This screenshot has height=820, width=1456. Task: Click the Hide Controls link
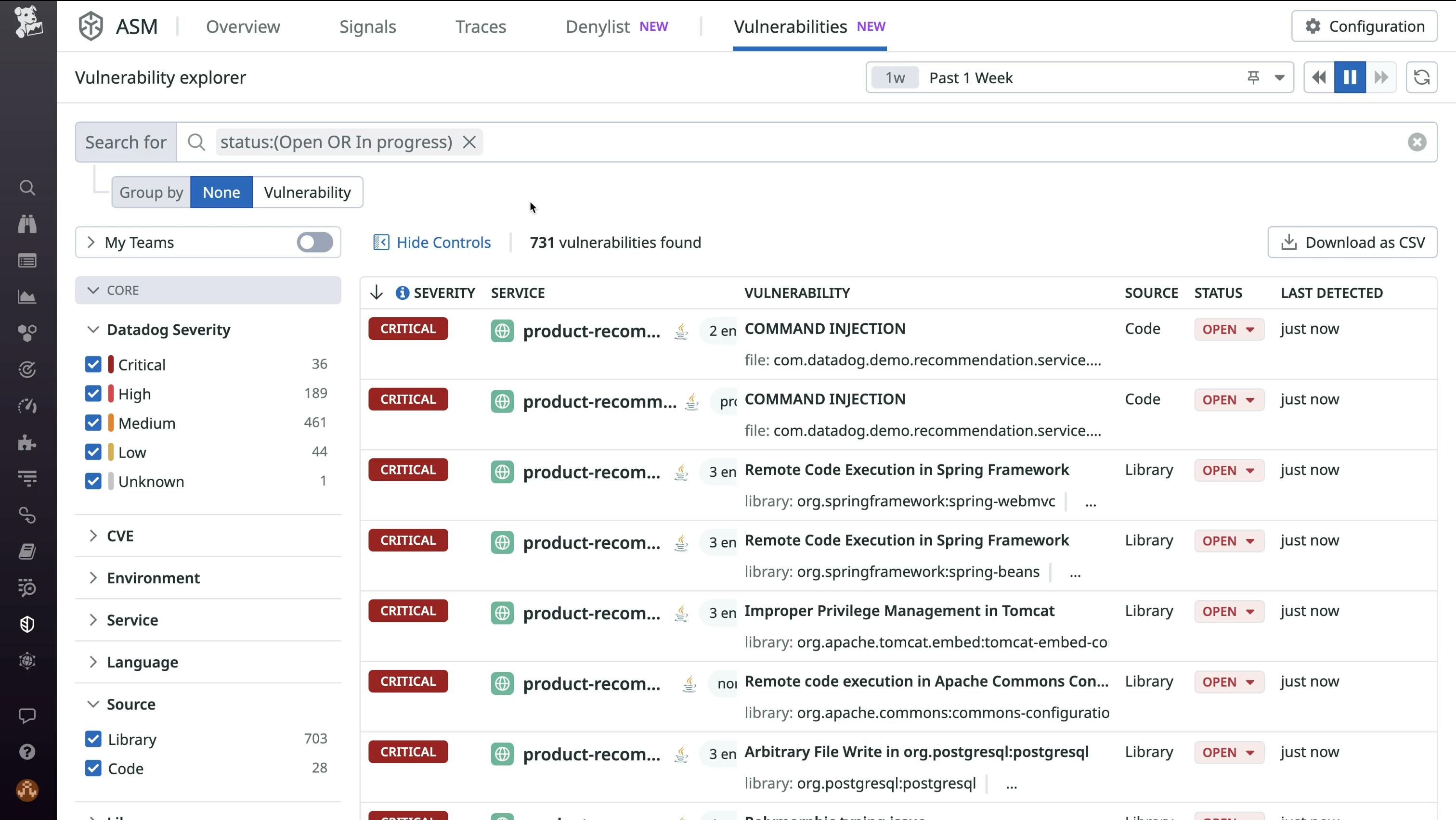pos(443,242)
